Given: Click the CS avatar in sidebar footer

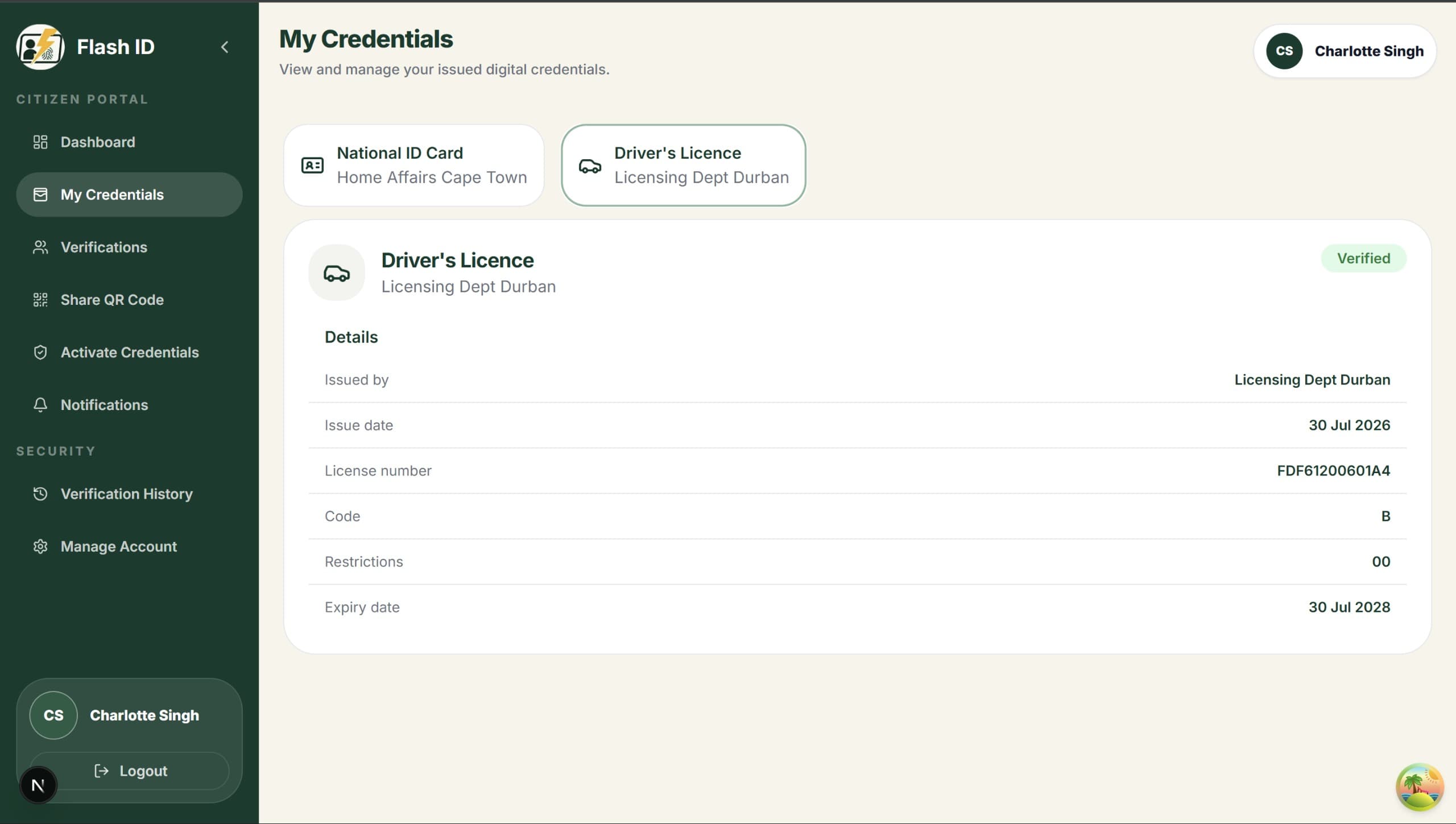Looking at the screenshot, I should pyautogui.click(x=53, y=715).
